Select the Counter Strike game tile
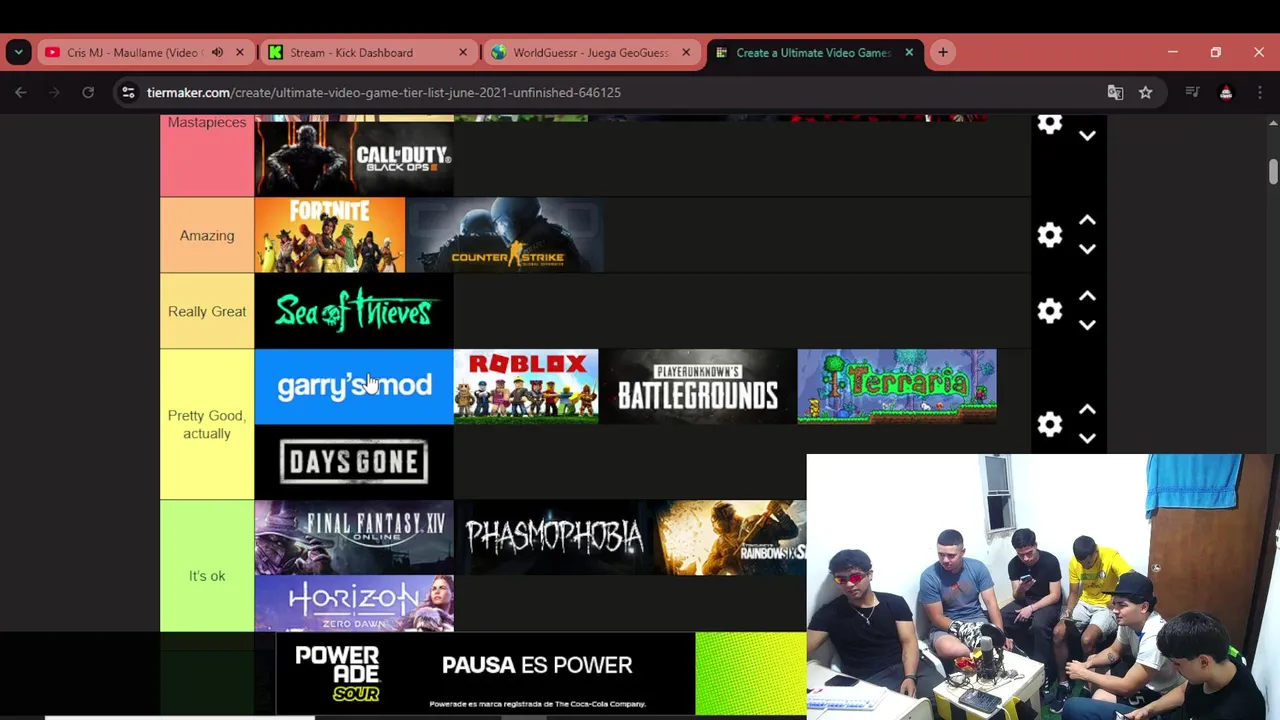This screenshot has height=720, width=1280. point(504,235)
